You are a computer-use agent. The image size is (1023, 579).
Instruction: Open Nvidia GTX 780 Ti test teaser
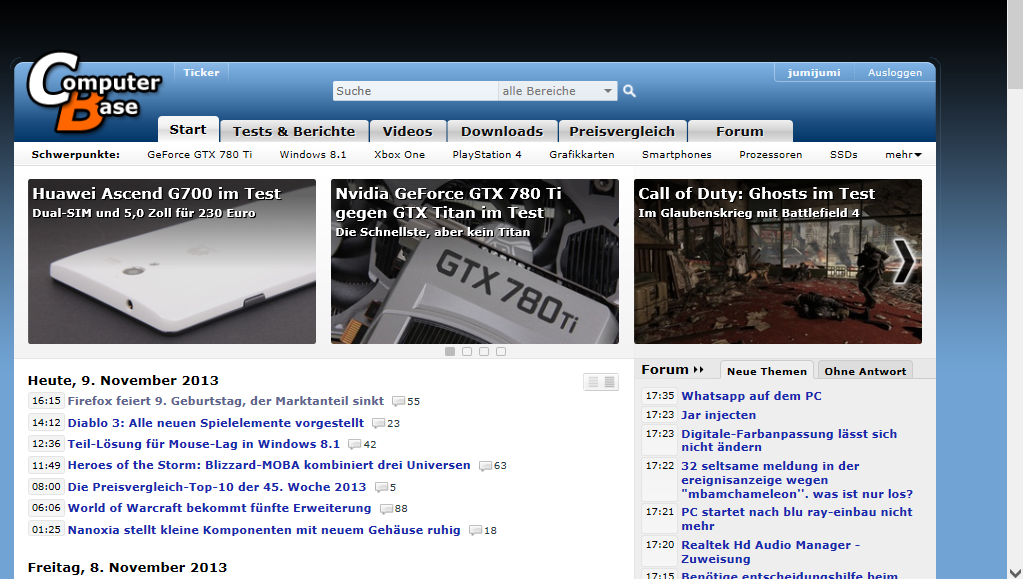click(x=475, y=261)
